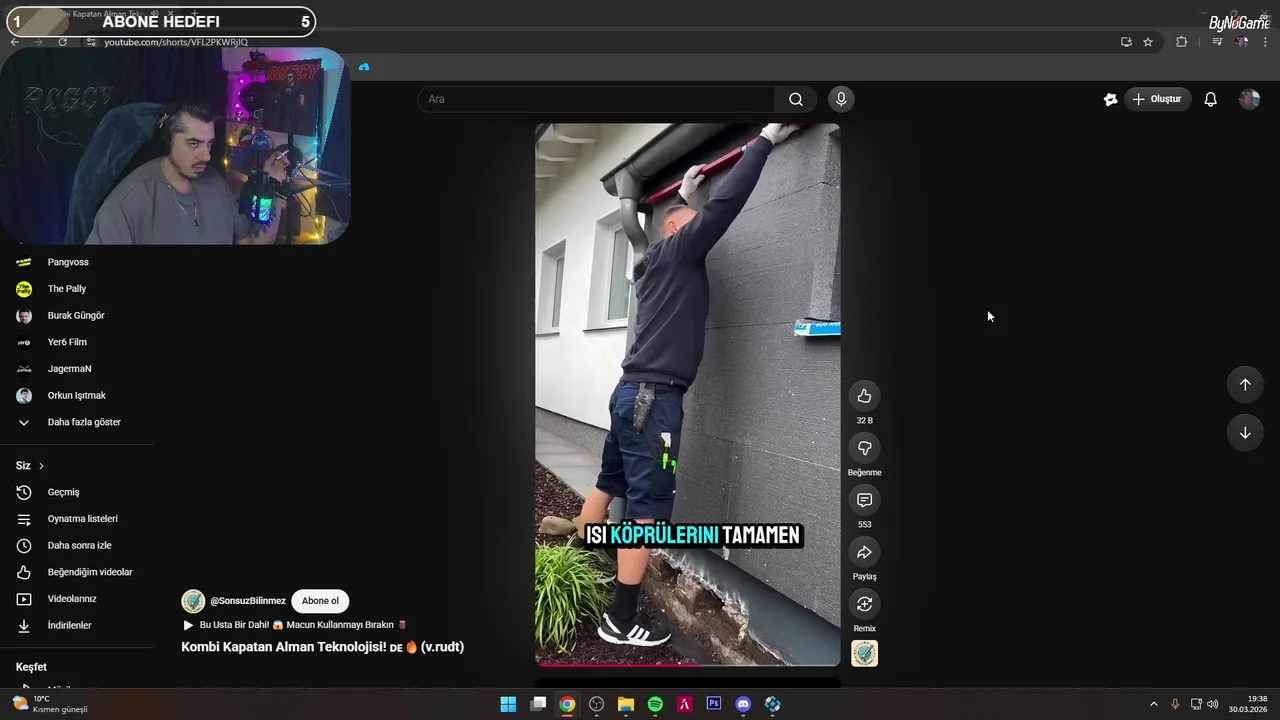1280x720 pixels.
Task: Open Photoshop from the taskbar
Action: point(714,704)
